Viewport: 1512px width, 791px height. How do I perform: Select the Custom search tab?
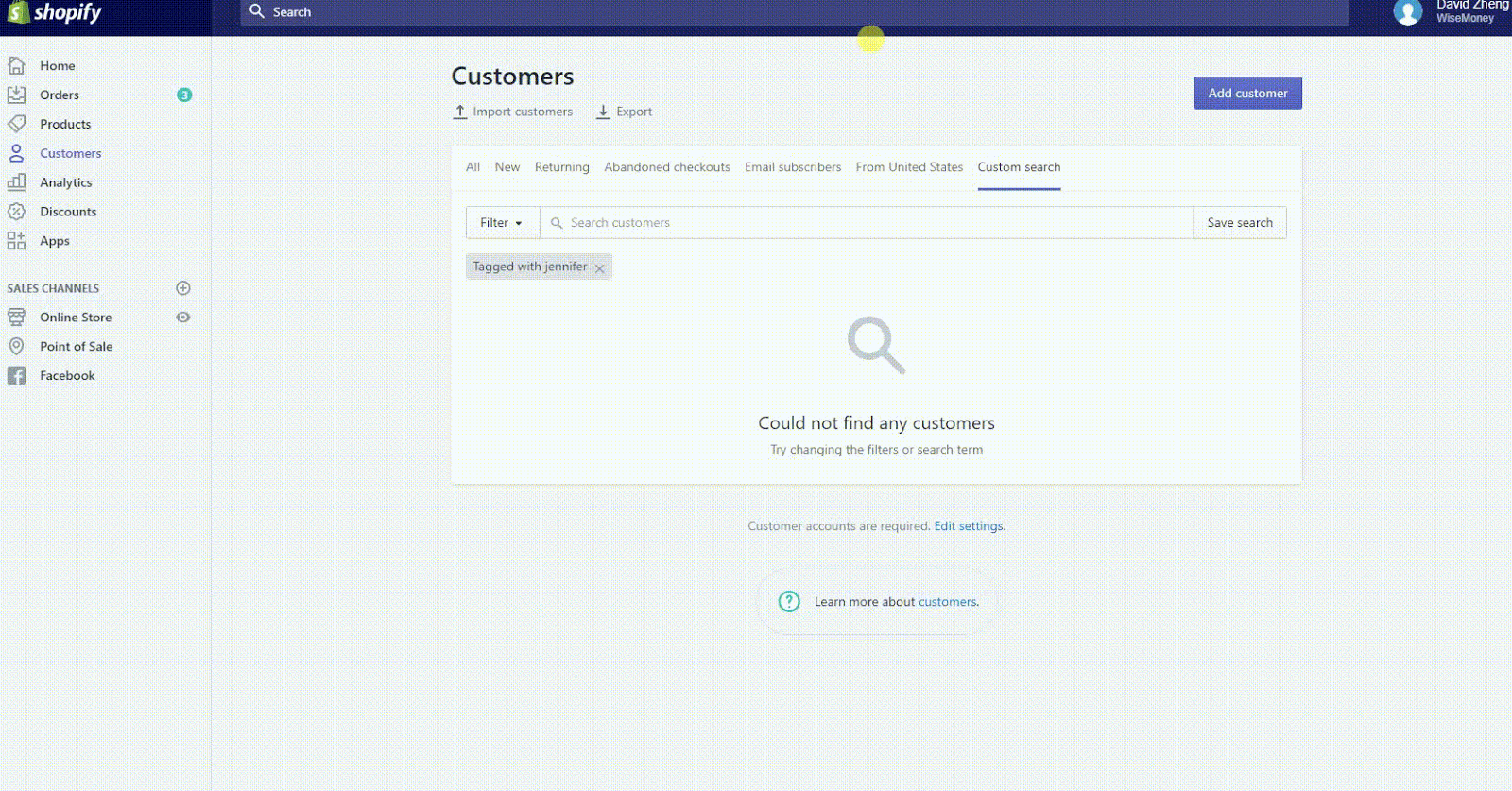[x=1019, y=167]
